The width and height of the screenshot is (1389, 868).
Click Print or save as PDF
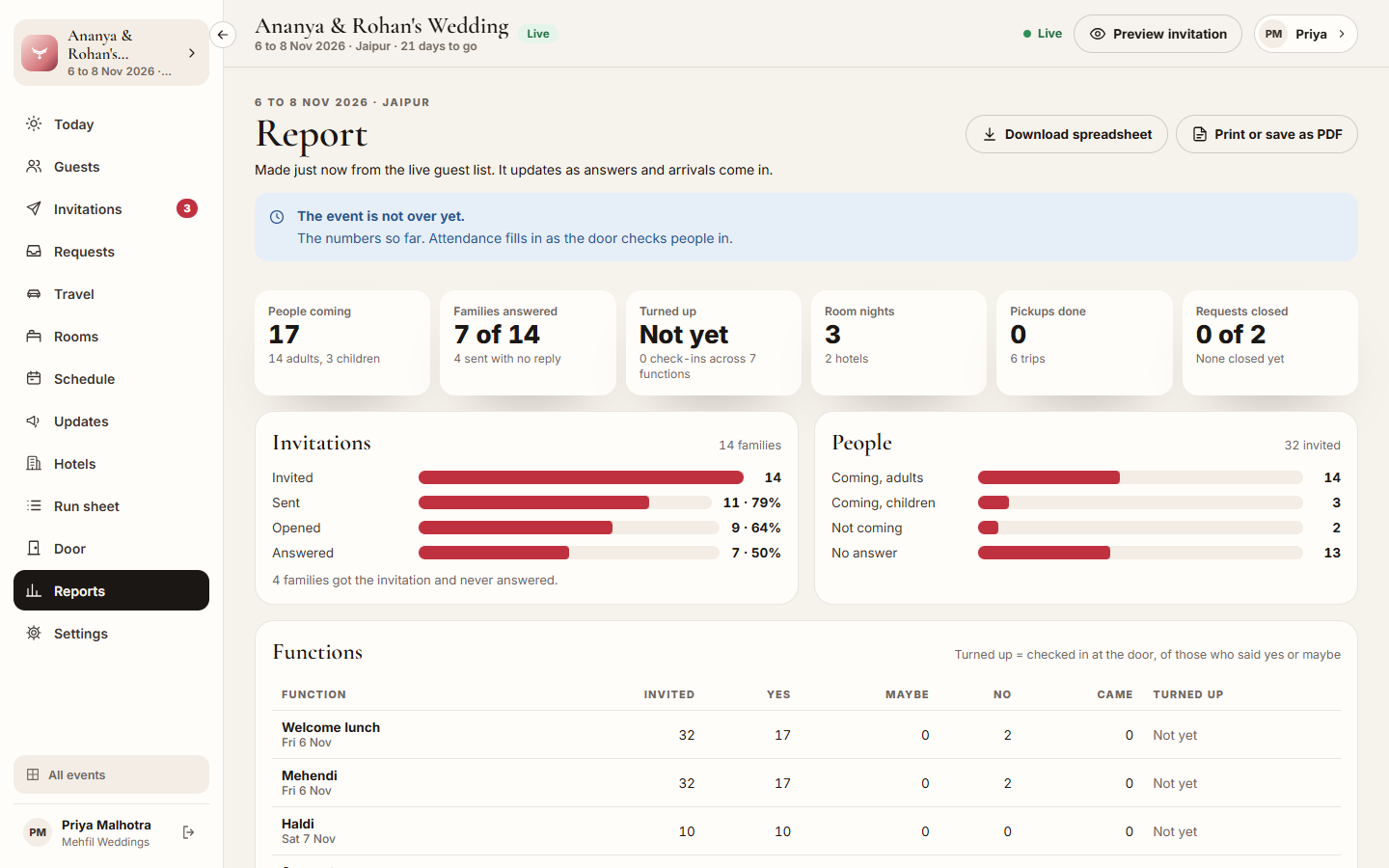pos(1266,134)
